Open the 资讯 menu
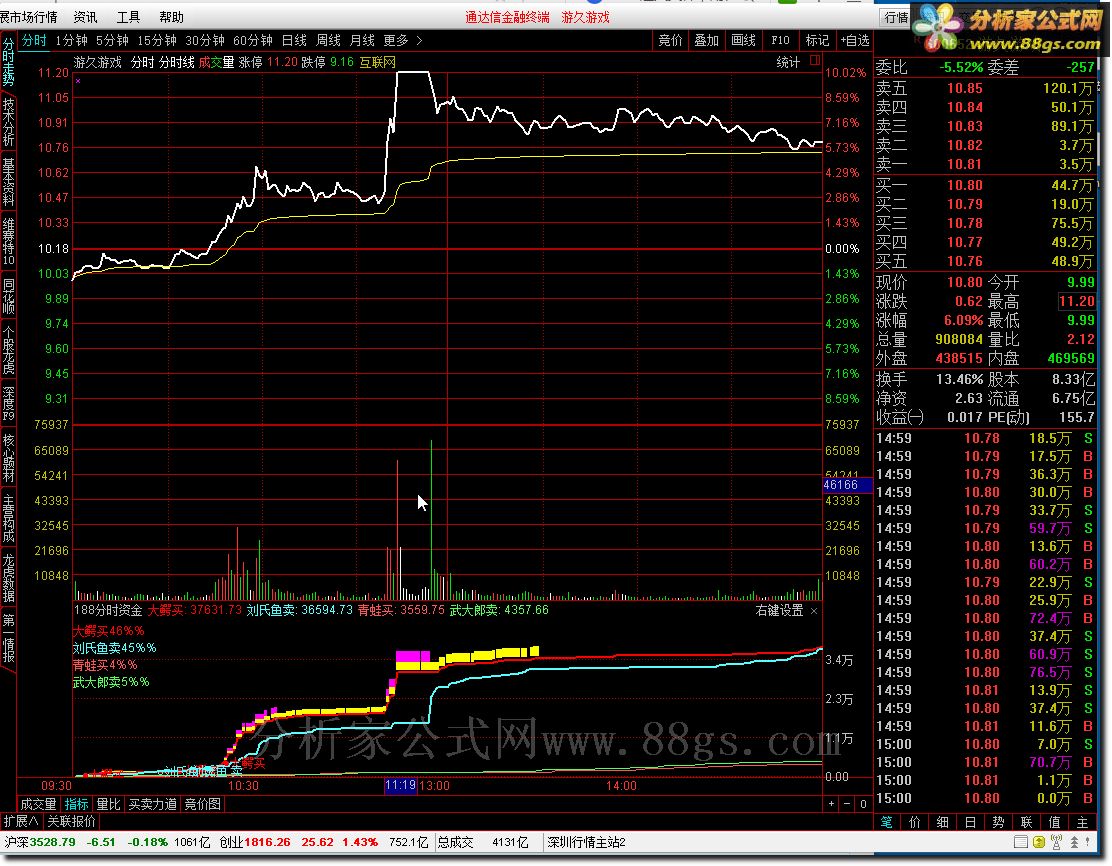 click(x=85, y=16)
